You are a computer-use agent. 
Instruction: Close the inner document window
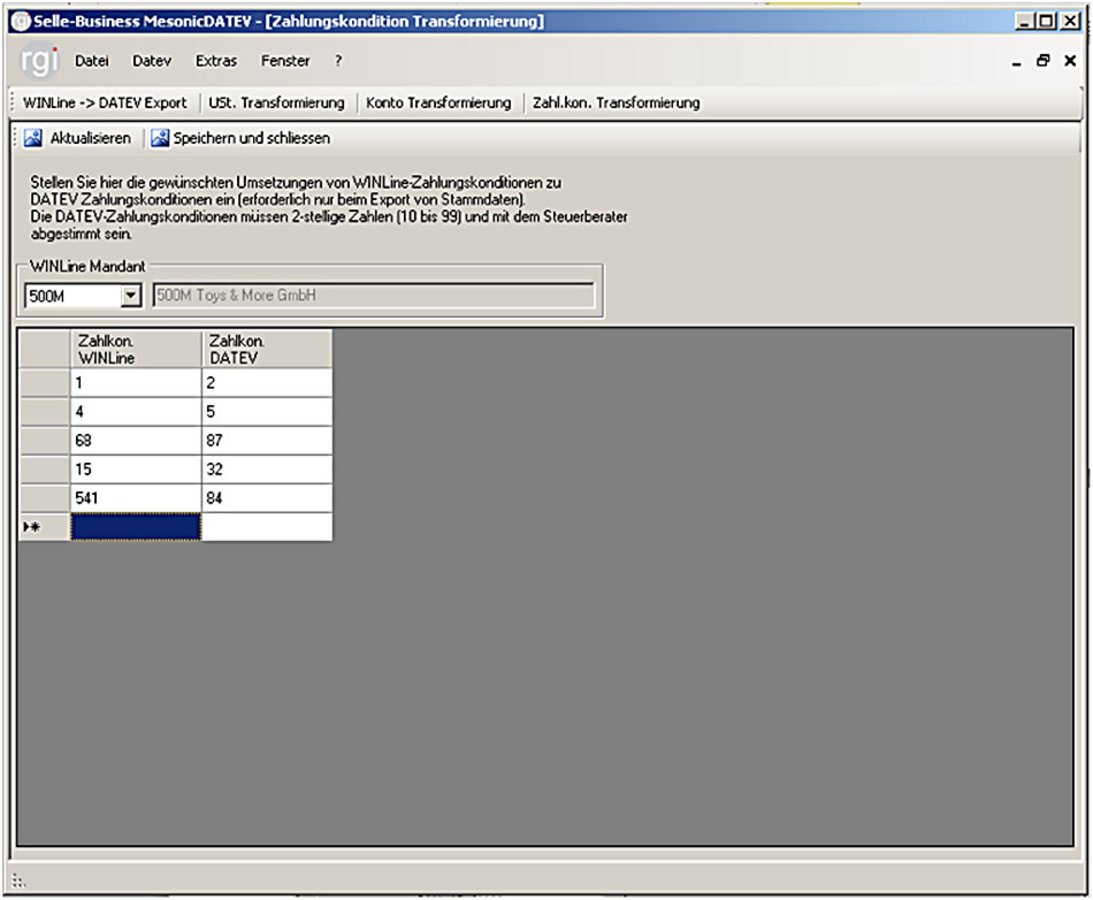pos(1069,61)
